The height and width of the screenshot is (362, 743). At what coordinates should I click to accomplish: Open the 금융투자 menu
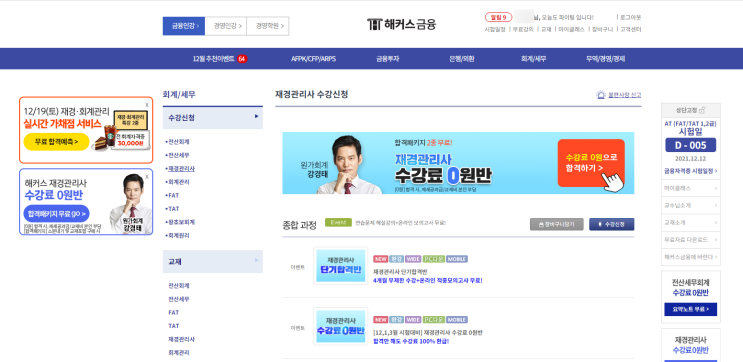(388, 59)
